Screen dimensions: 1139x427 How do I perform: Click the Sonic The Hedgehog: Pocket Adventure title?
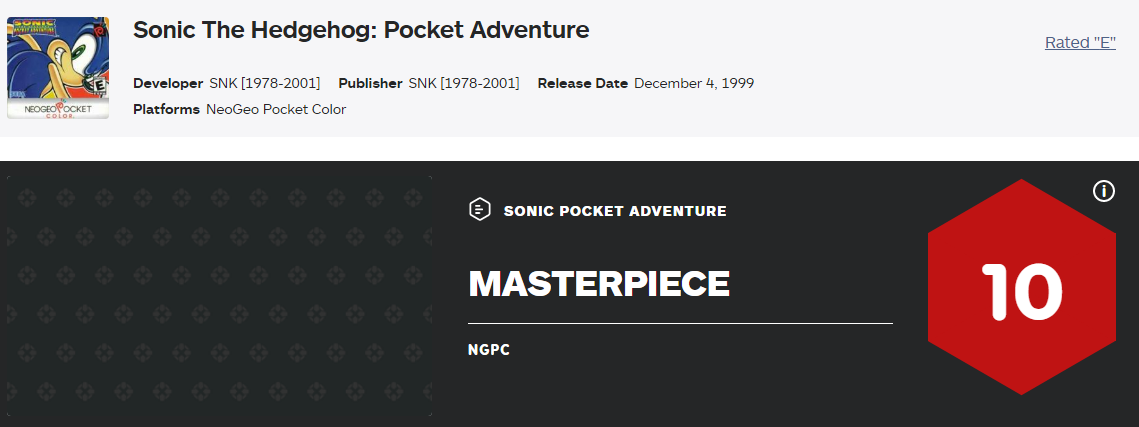[x=361, y=30]
